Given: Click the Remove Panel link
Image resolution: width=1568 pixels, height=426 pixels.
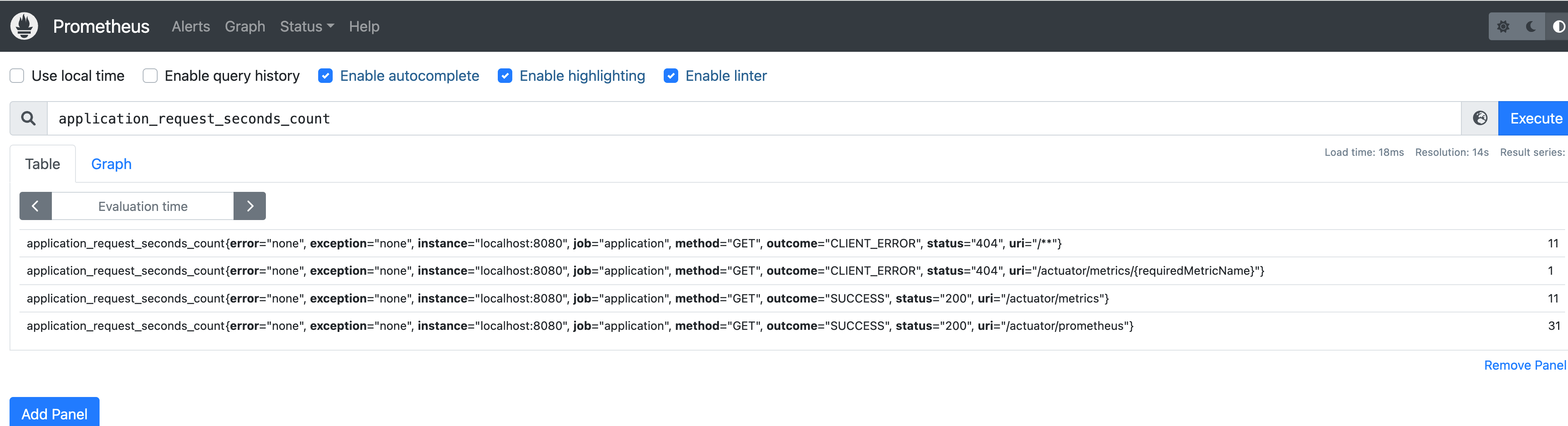Looking at the screenshot, I should coord(1525,365).
